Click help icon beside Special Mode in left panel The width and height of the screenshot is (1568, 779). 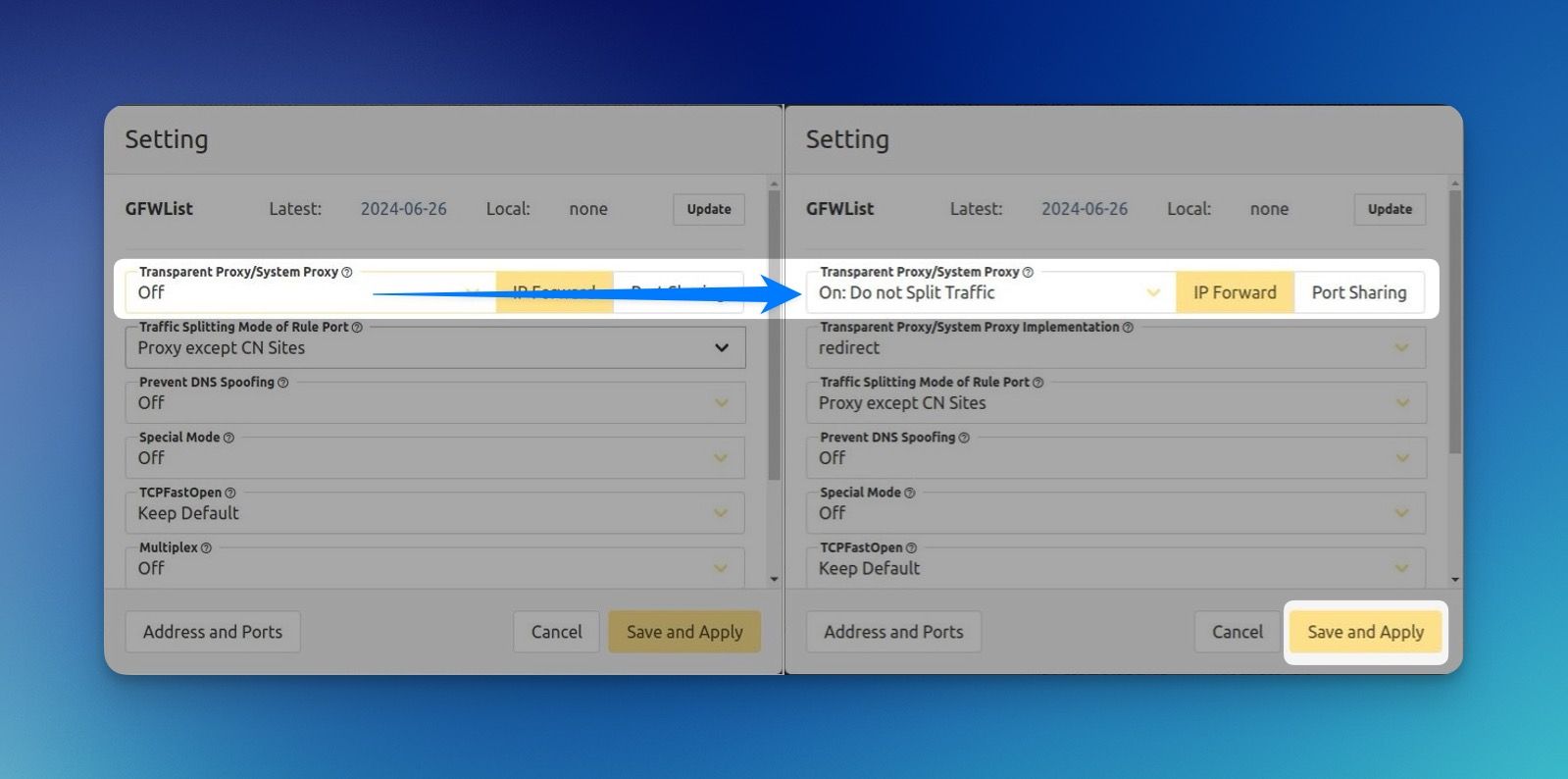pos(228,438)
